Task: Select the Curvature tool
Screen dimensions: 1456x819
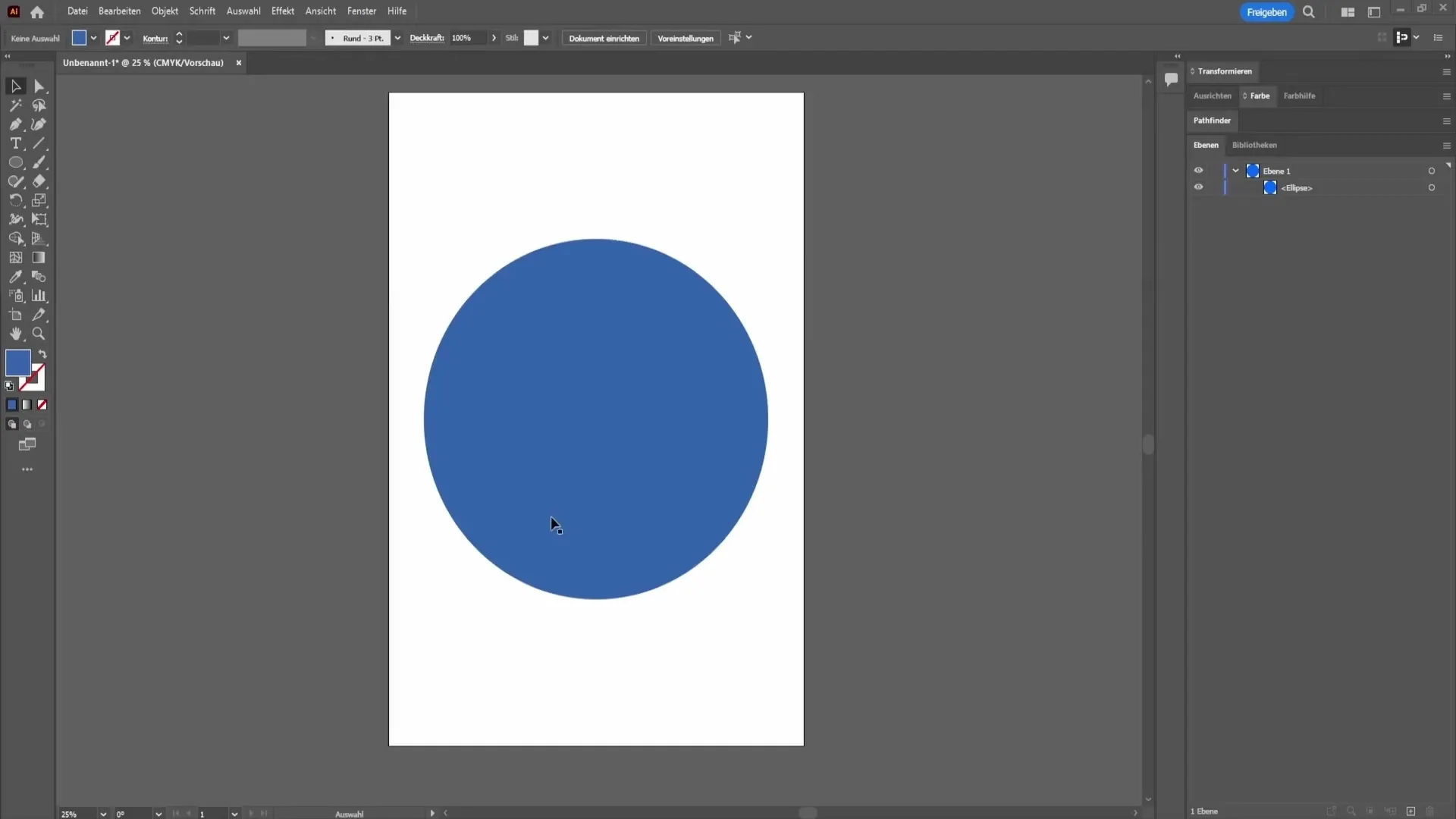Action: (x=39, y=124)
